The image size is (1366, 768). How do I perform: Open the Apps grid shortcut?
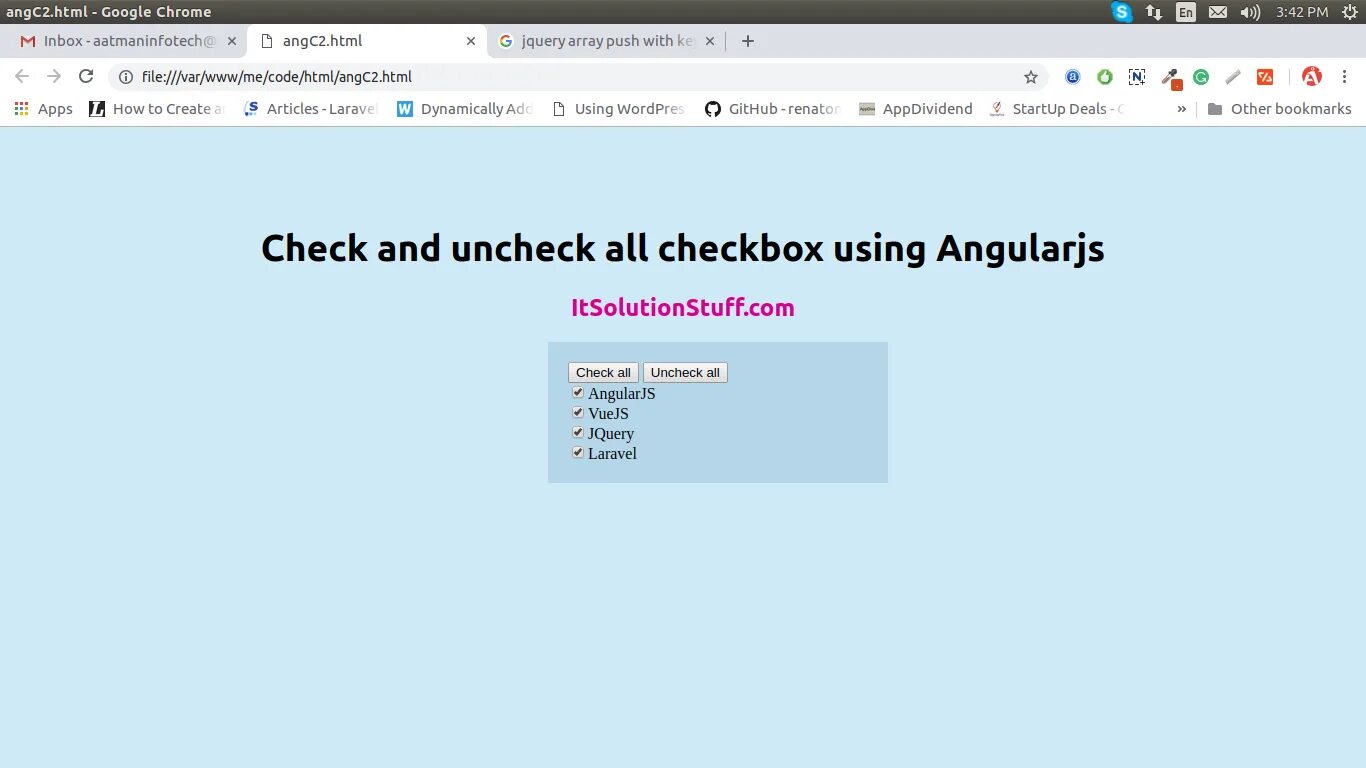pyautogui.click(x=44, y=109)
